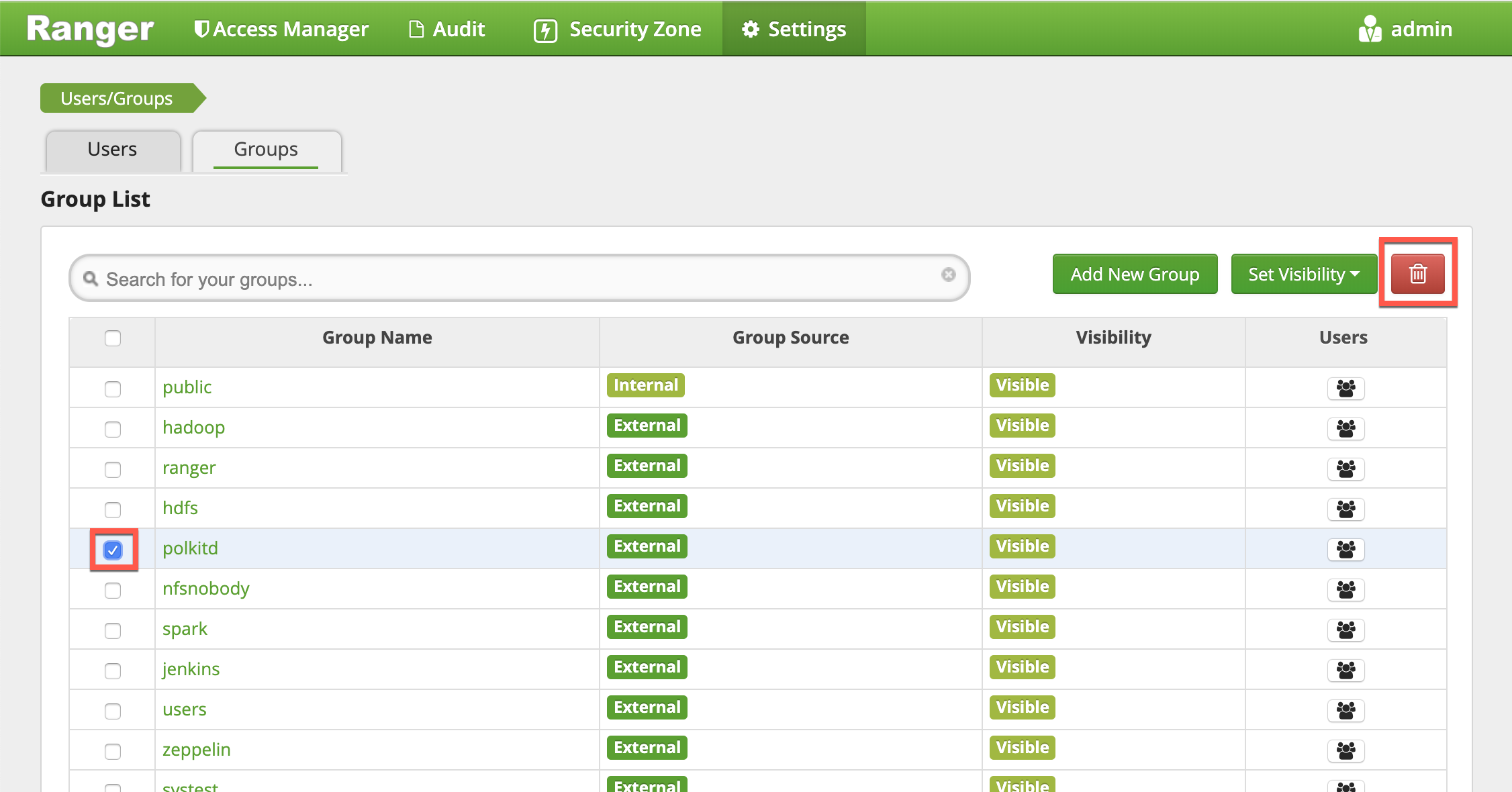View users of the public group
Image resolution: width=1512 pixels, height=792 pixels.
[x=1345, y=388]
